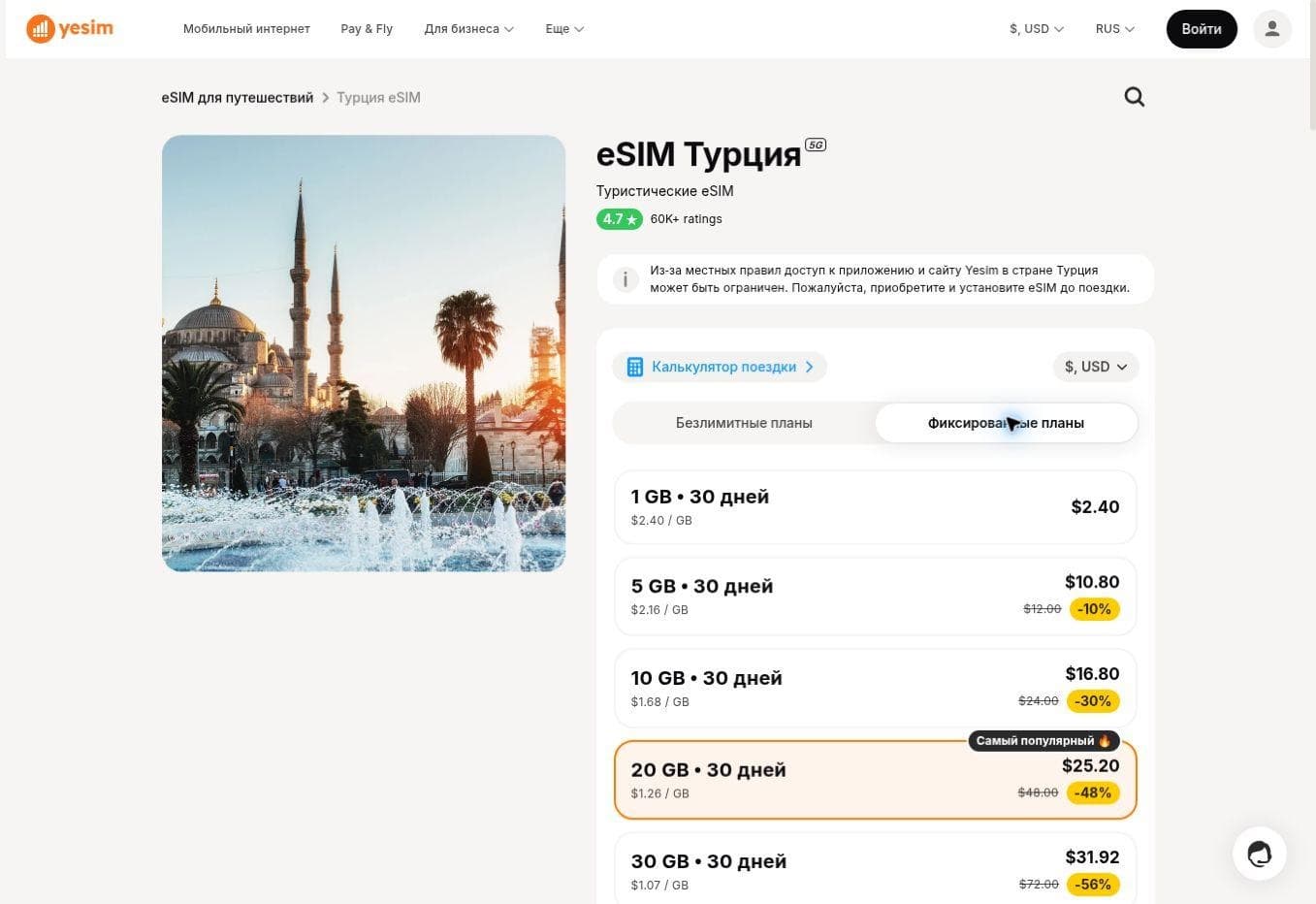Expand the Еще menu
The image size is (1316, 904).
[564, 29]
